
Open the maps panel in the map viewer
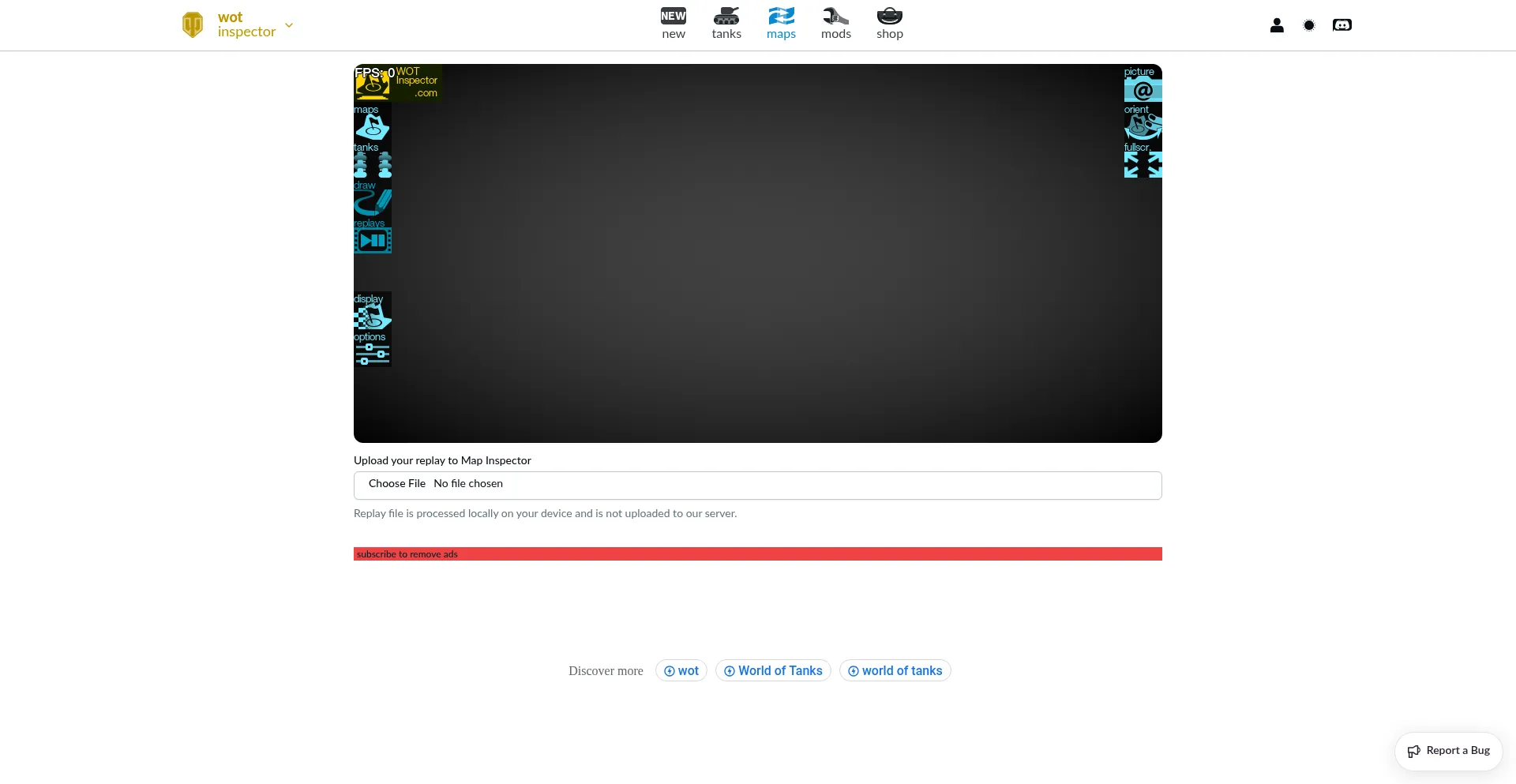click(x=372, y=126)
